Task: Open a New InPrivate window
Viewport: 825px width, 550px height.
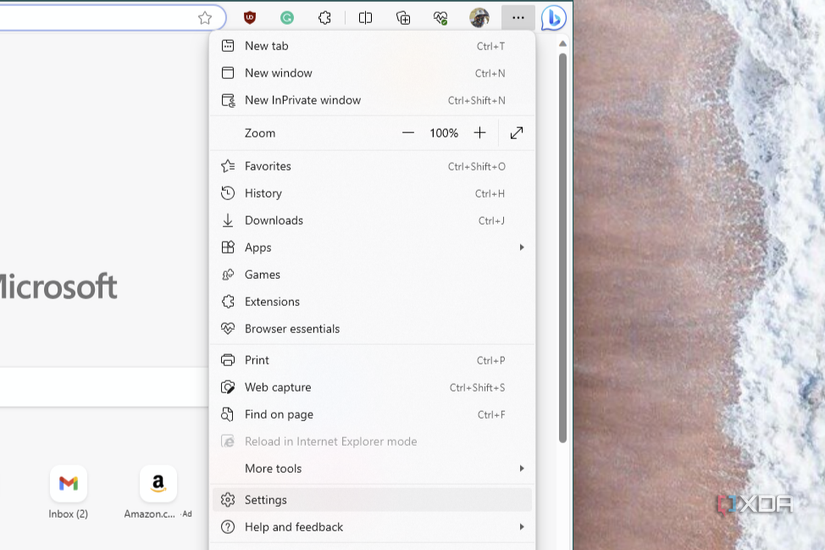Action: pyautogui.click(x=373, y=100)
